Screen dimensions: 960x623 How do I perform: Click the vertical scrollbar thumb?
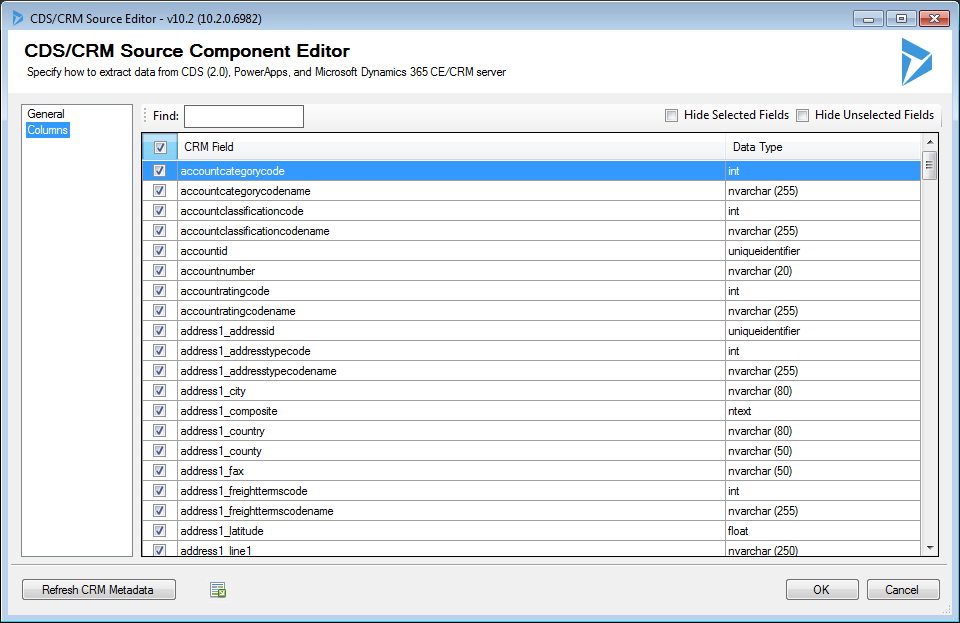929,165
